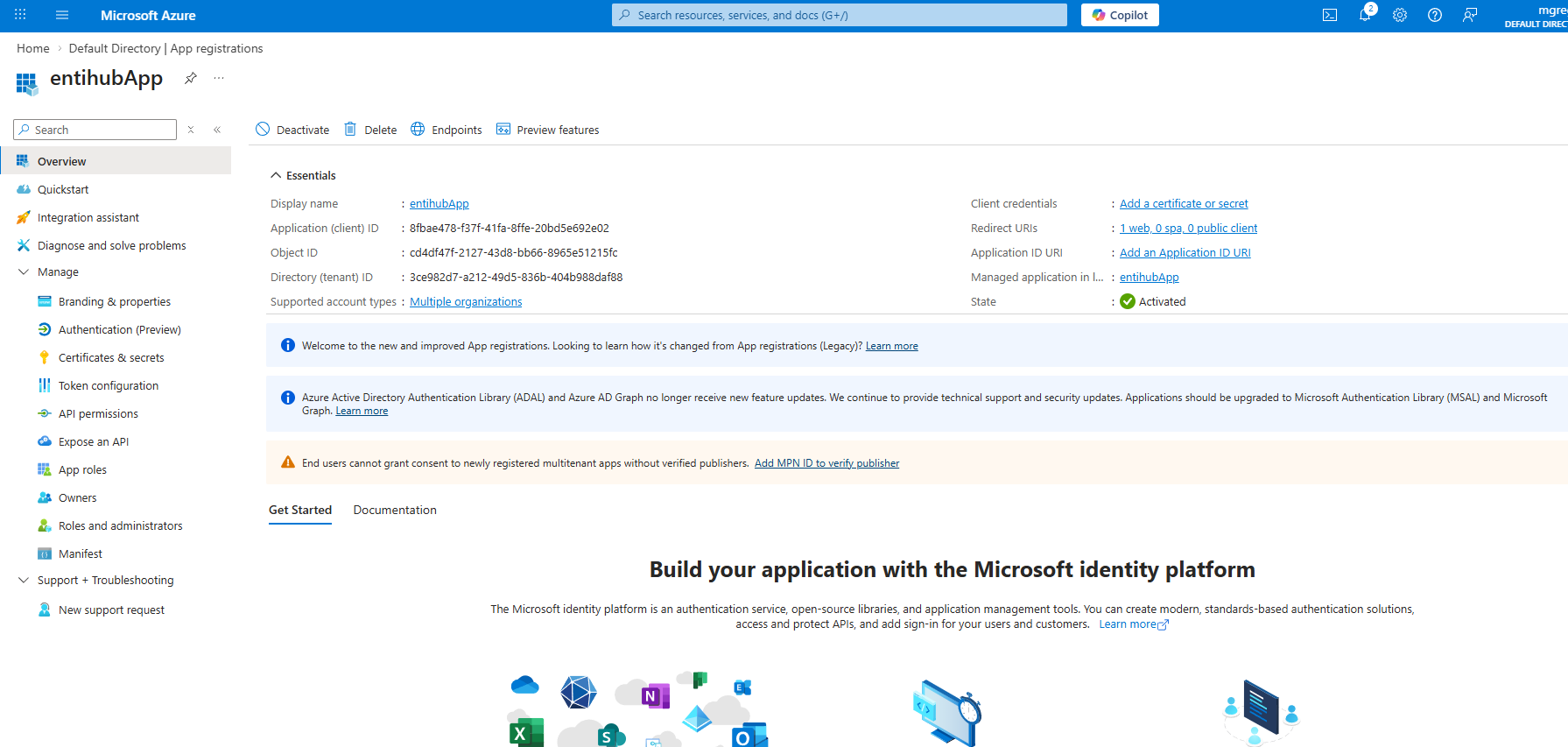Viewport: 1568px width, 747px height.
Task: Open Branding & properties
Action: (x=116, y=301)
